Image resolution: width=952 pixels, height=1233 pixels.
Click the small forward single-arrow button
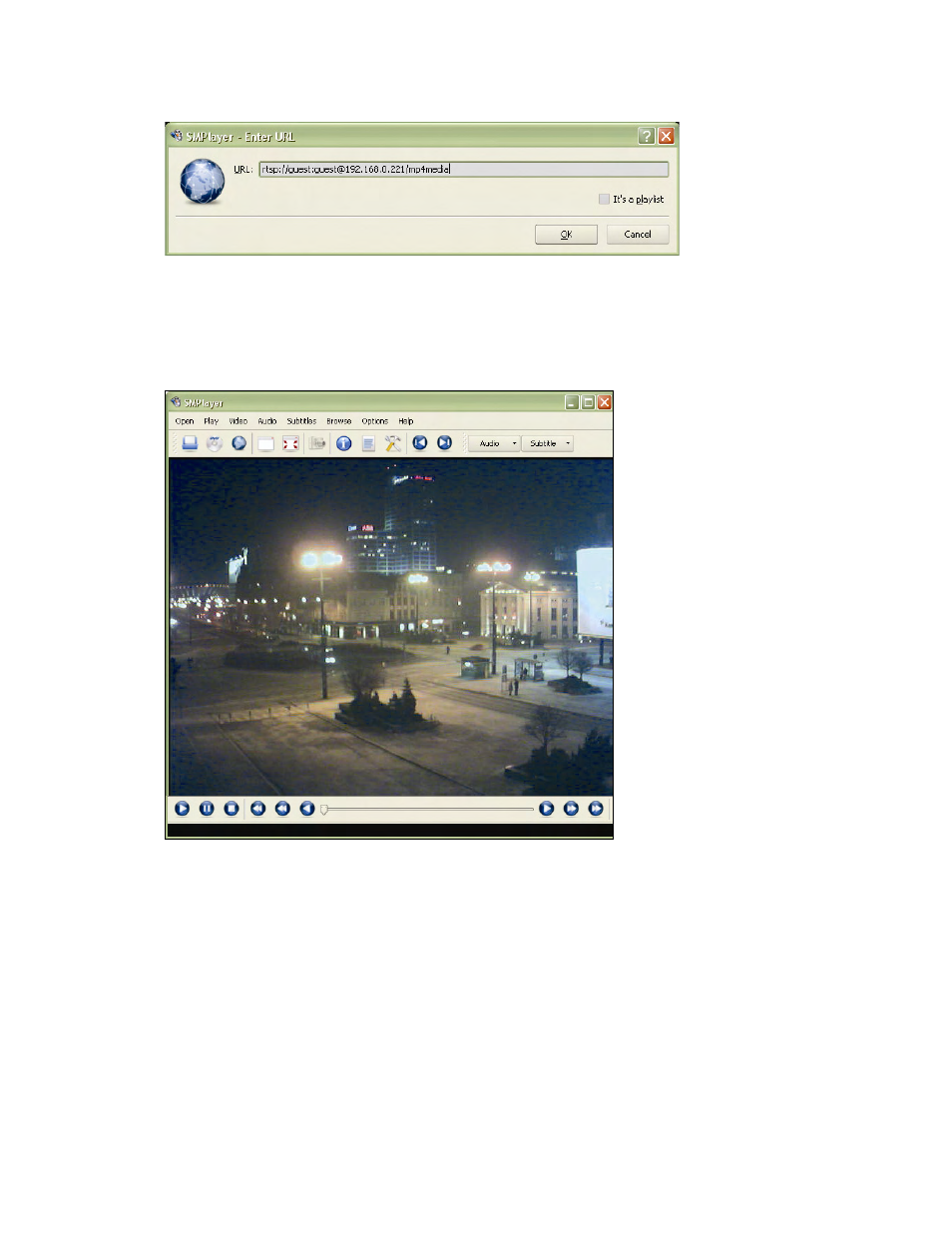coord(547,809)
